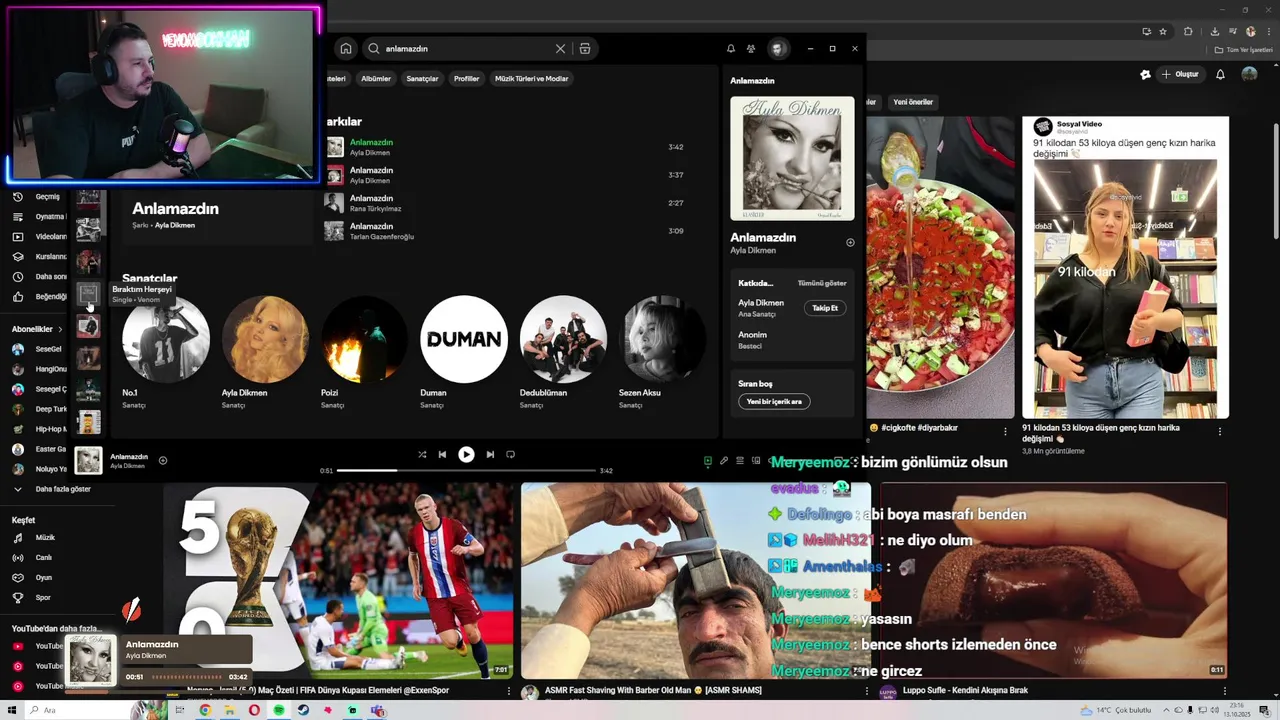The height and width of the screenshot is (720, 1280).
Task: Open the Dedublüman artist circle
Action: [563, 339]
